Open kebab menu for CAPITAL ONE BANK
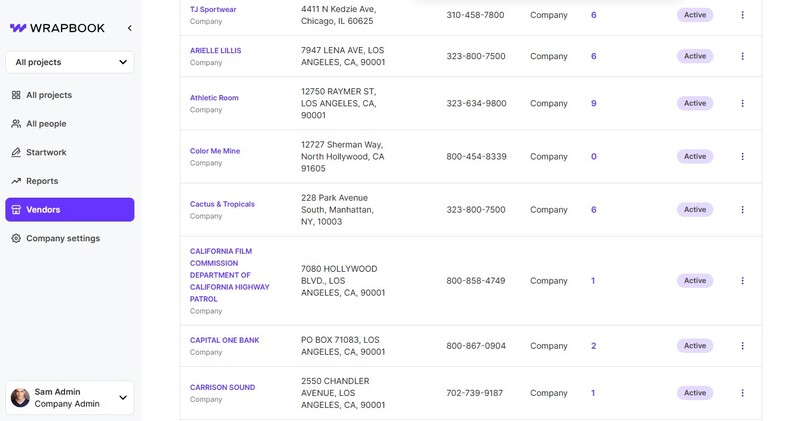This screenshot has height=421, width=800. pos(742,346)
